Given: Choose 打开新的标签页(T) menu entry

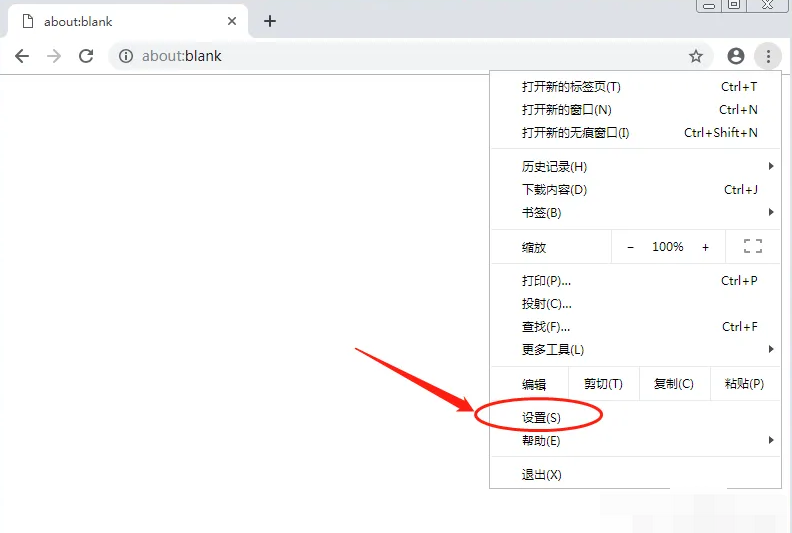Looking at the screenshot, I should (x=635, y=87).
